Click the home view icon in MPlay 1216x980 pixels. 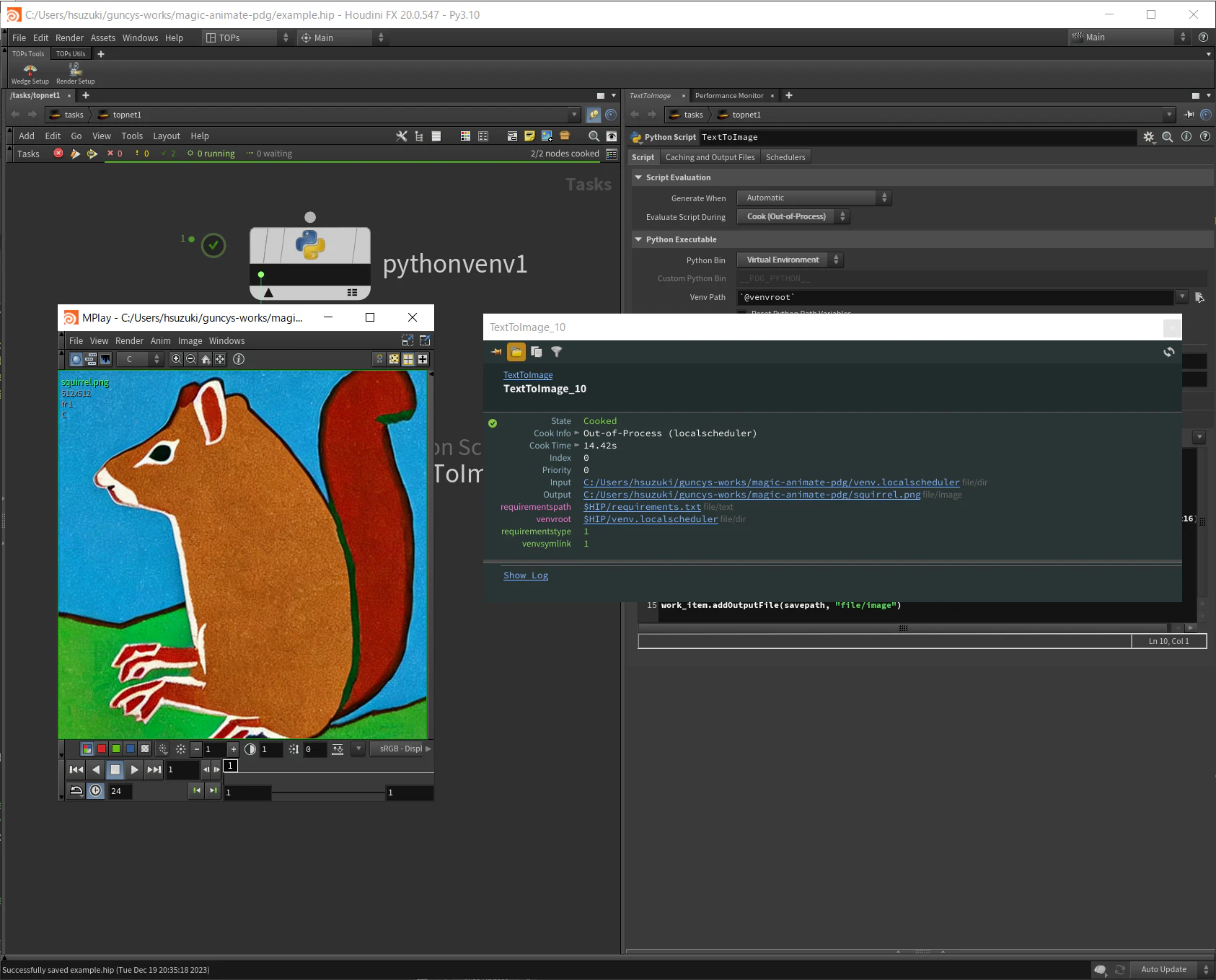pyautogui.click(x=206, y=359)
